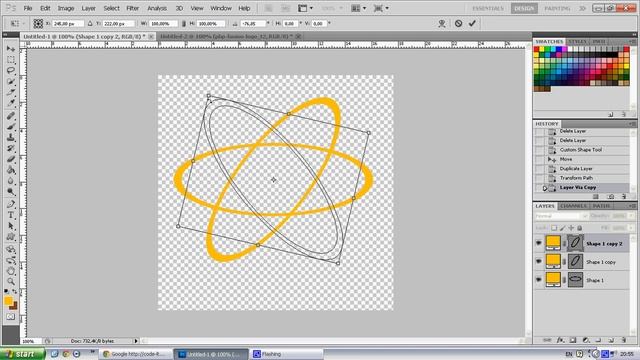Select the History Brush tool
The width and height of the screenshot is (640, 360).
click(11, 148)
